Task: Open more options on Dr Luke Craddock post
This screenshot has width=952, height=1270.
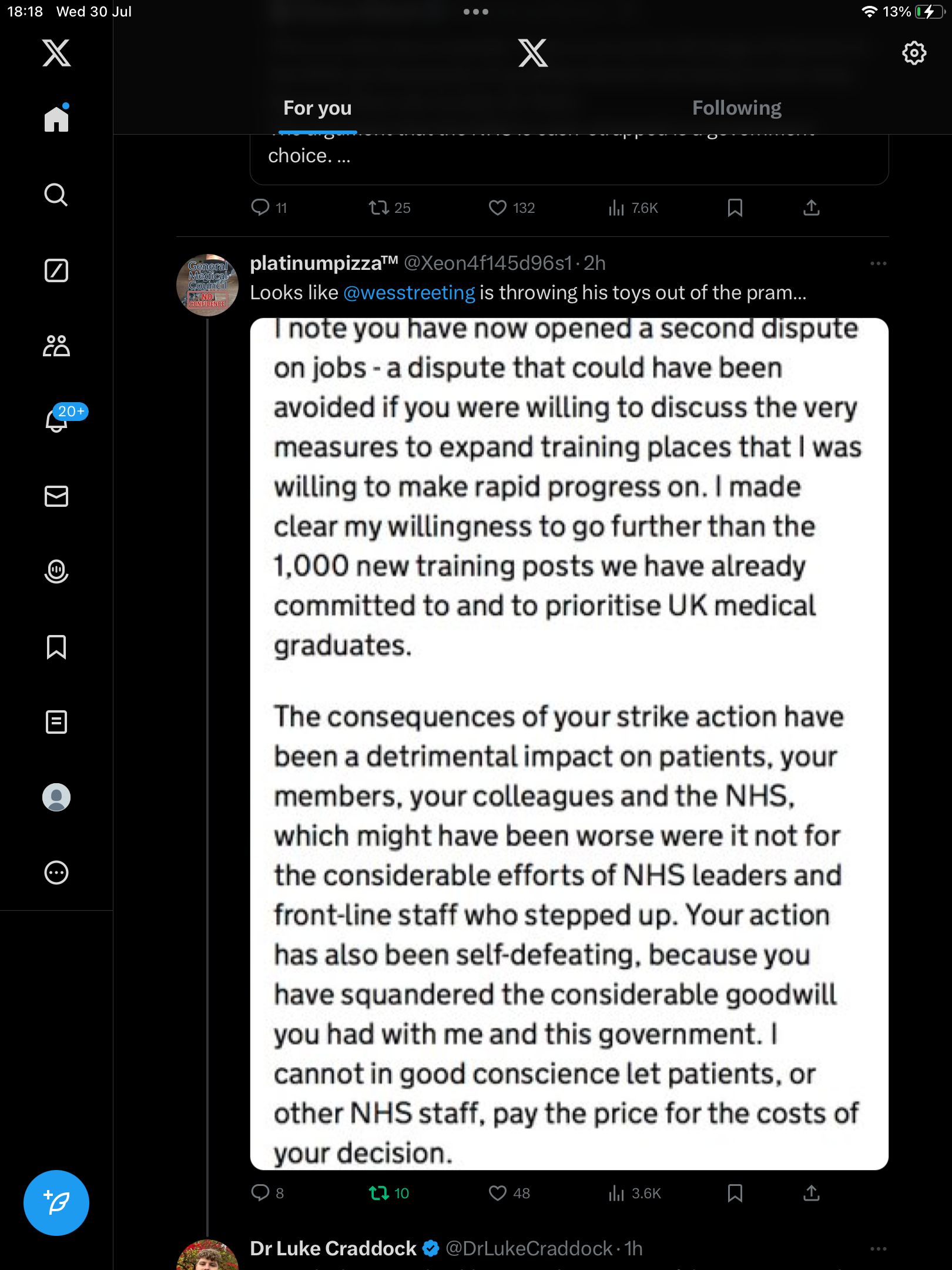Action: click(878, 1249)
